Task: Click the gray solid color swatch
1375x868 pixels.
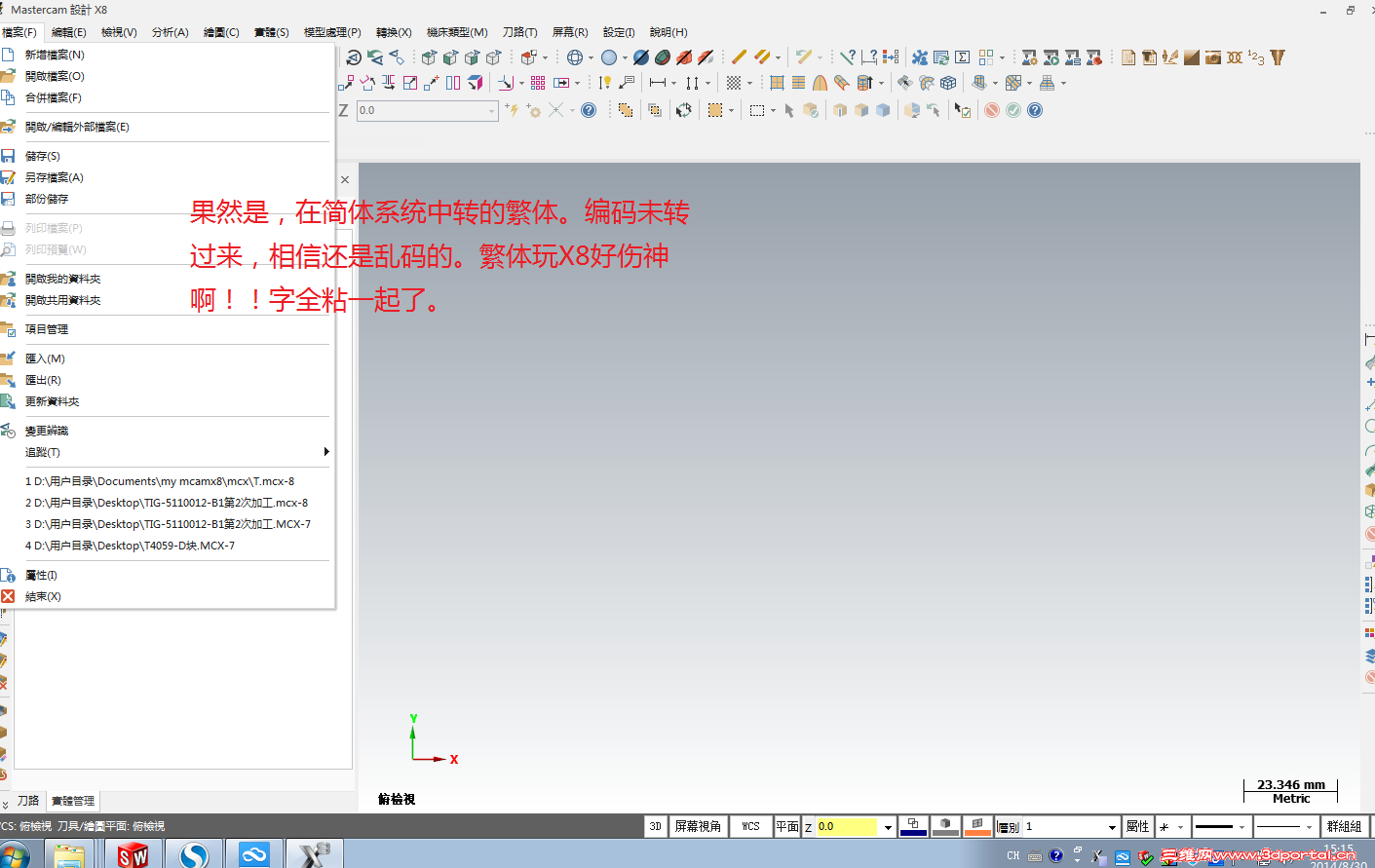Action: tap(945, 826)
